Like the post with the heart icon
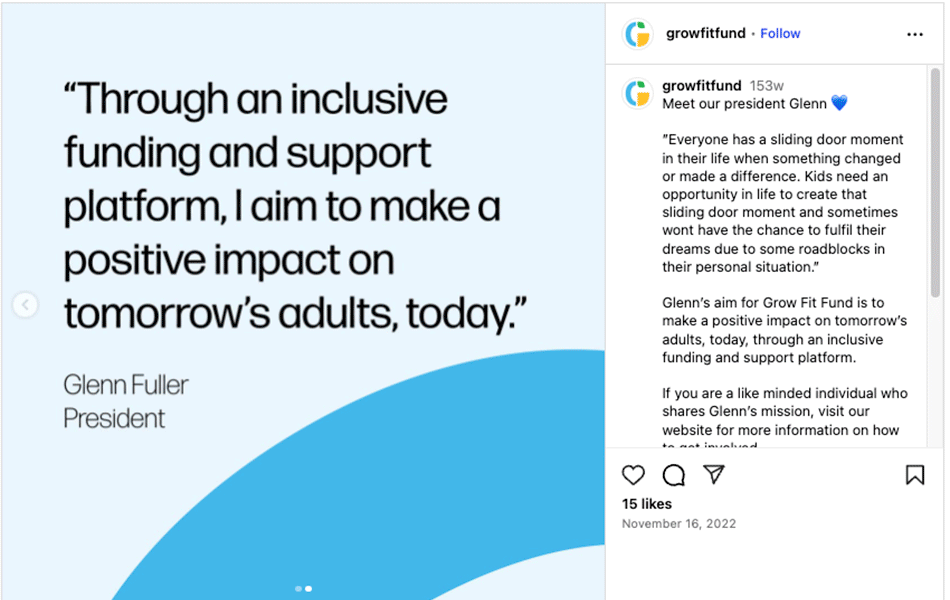This screenshot has height=600, width=950. 633,475
